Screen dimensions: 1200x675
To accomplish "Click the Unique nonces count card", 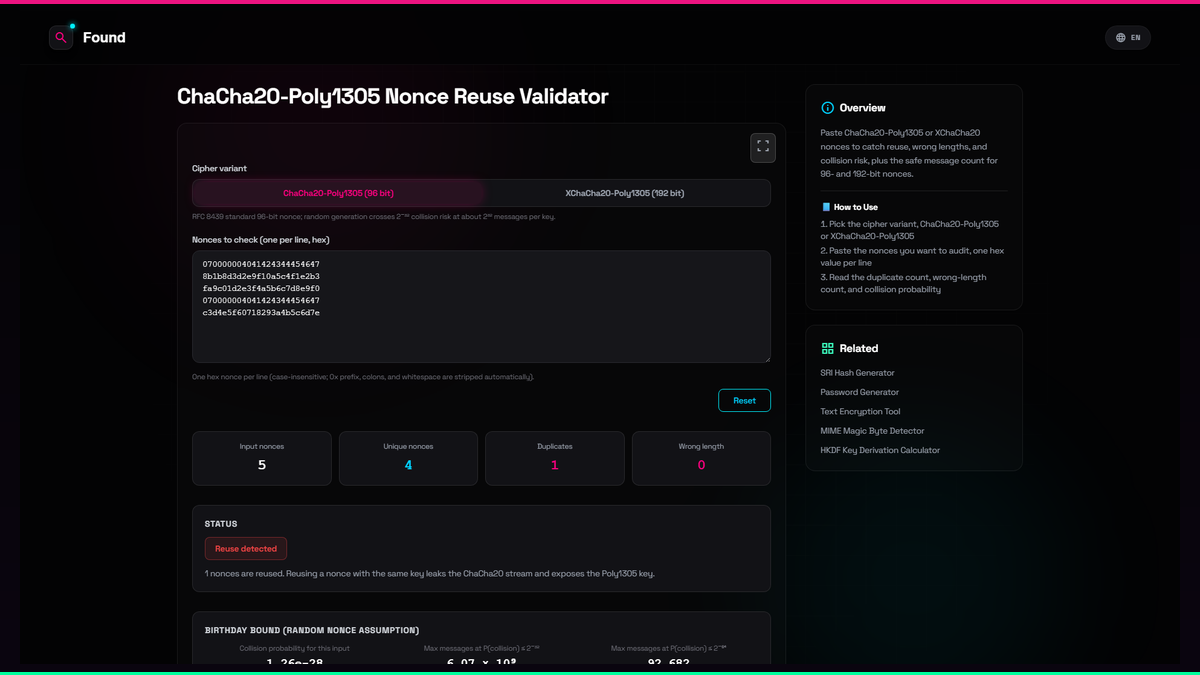I will click(x=408, y=458).
